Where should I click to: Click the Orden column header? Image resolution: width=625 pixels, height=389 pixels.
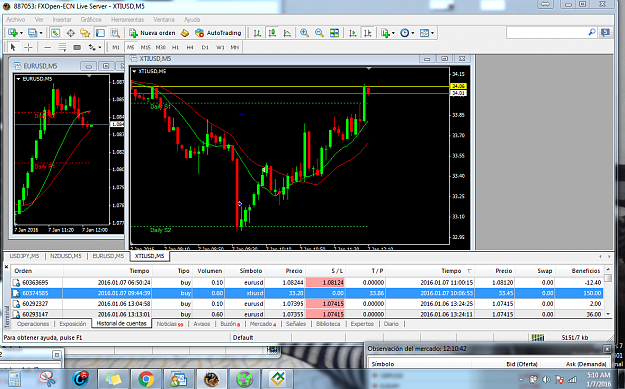pyautogui.click(x=37, y=271)
